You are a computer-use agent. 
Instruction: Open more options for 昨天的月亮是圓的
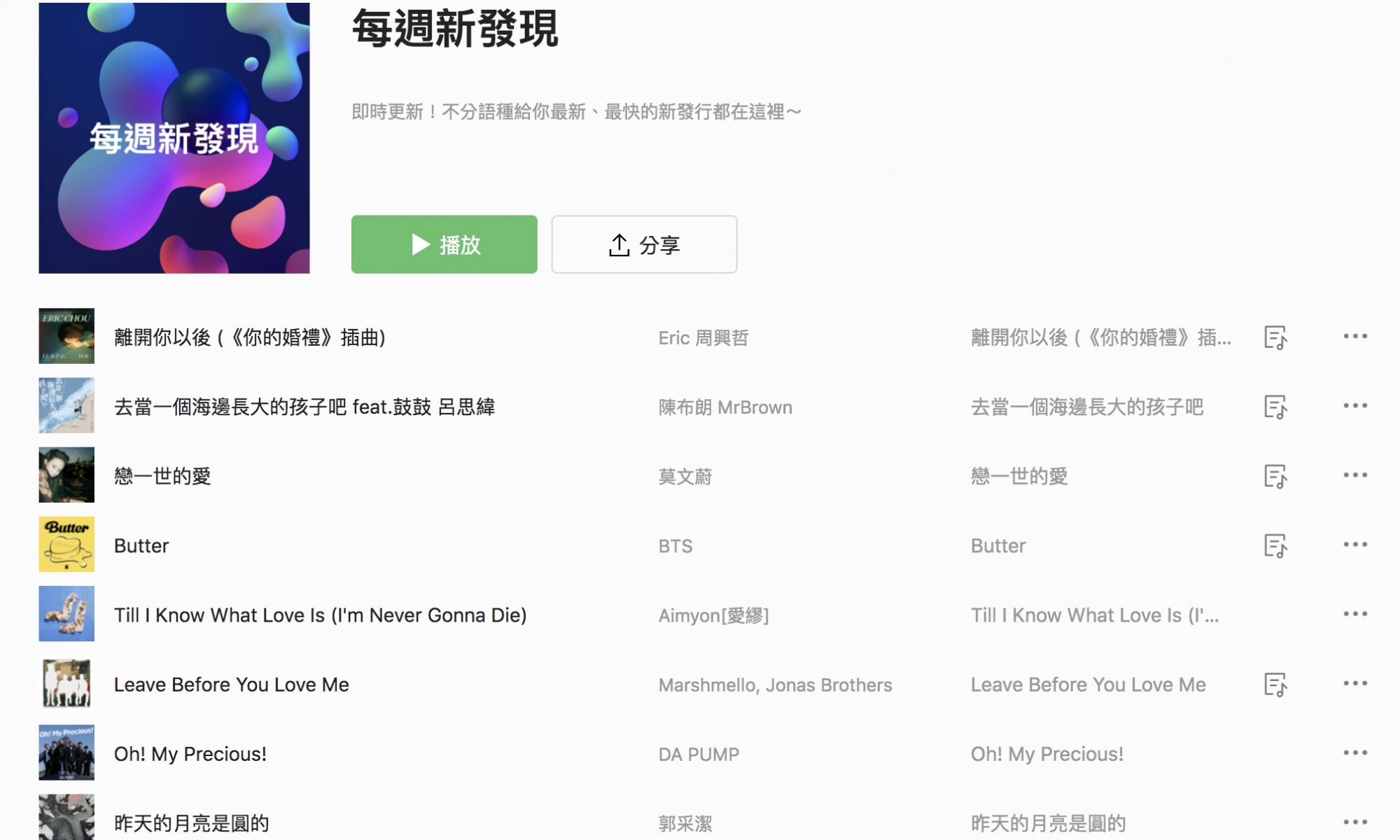pyautogui.click(x=1355, y=822)
